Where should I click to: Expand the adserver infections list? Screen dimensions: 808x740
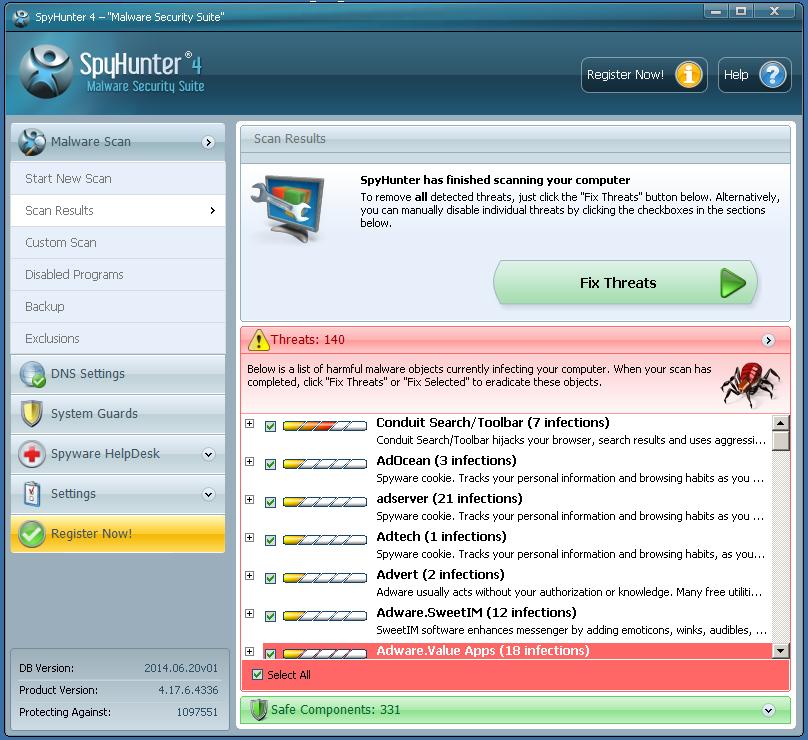249,499
